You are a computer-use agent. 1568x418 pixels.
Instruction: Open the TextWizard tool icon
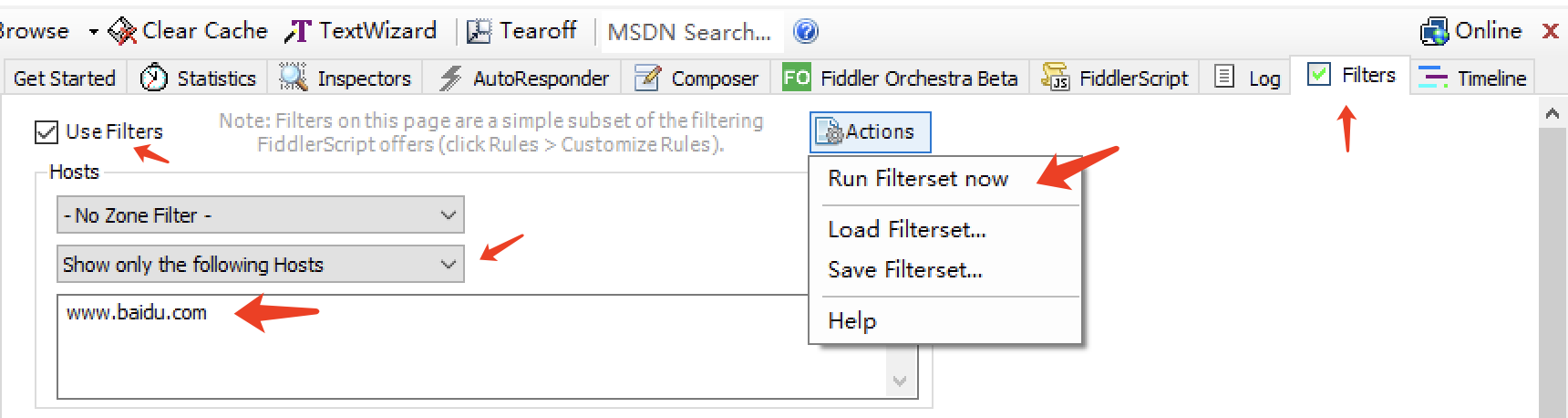[x=297, y=32]
